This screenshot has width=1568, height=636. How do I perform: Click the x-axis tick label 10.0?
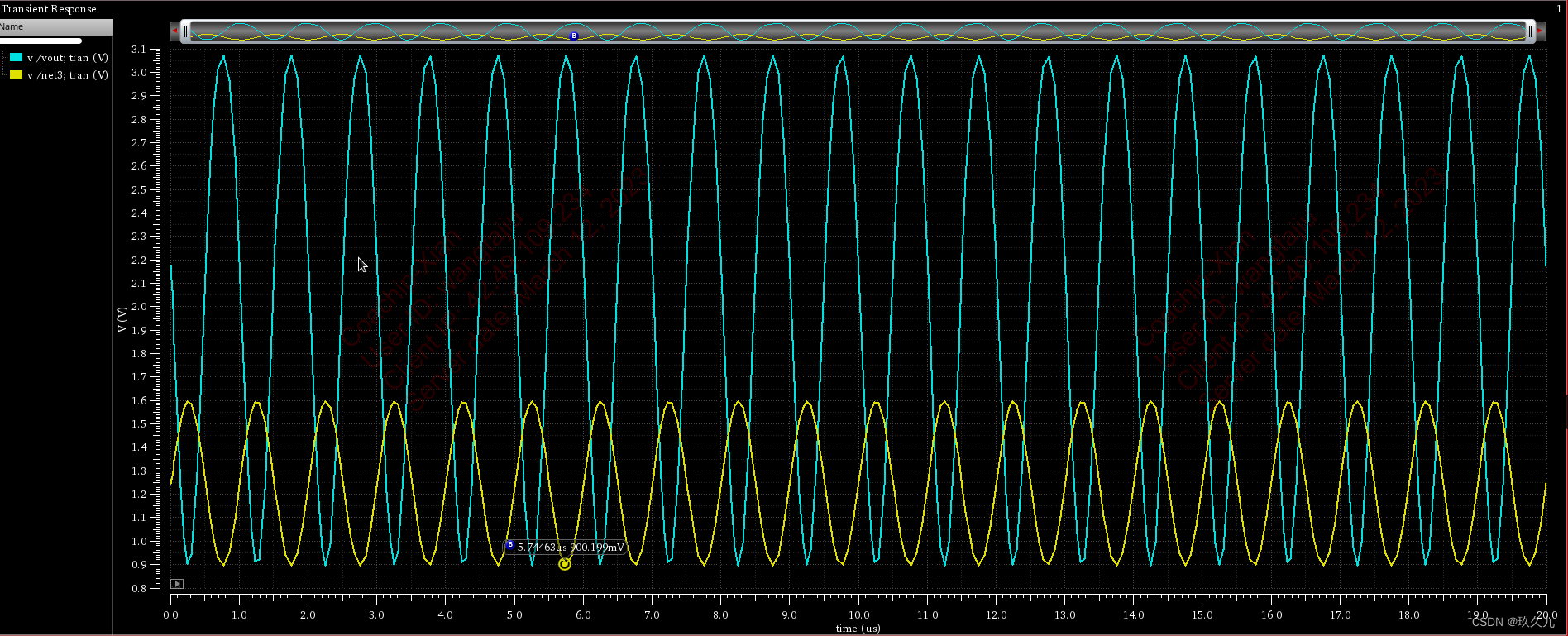[x=858, y=614]
